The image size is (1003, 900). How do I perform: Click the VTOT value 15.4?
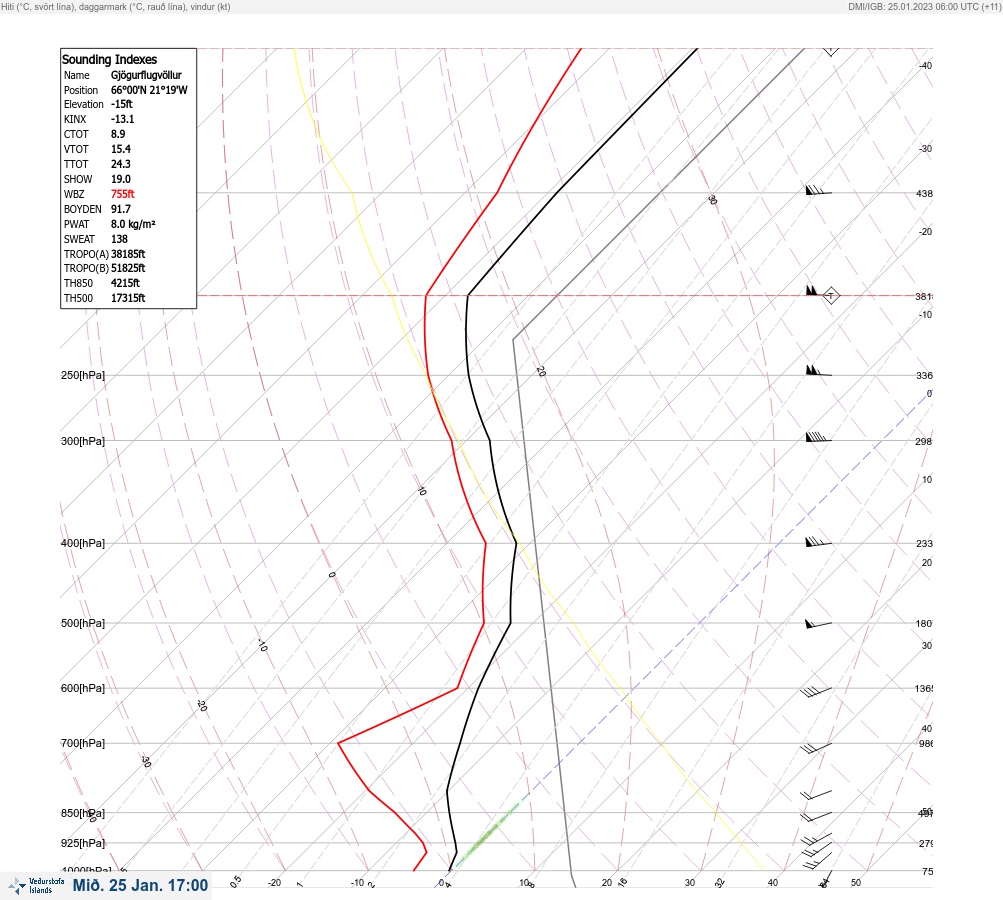pos(121,149)
